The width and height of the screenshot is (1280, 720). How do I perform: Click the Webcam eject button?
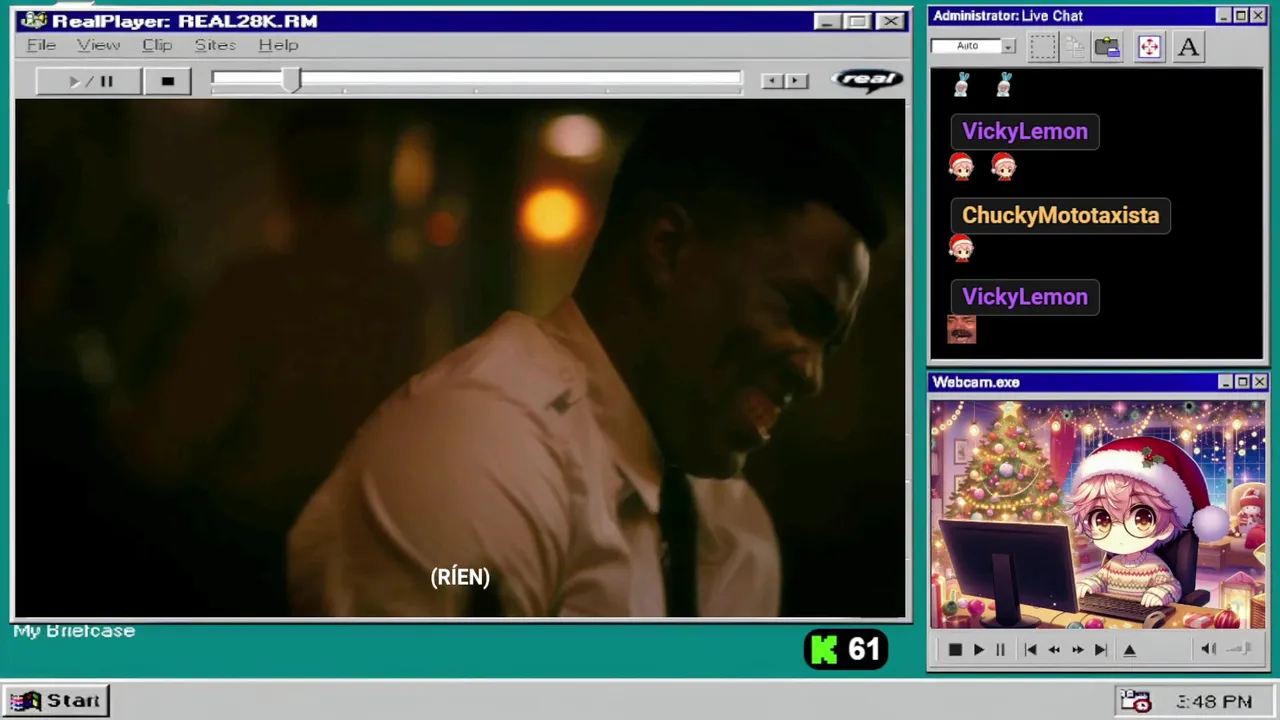pos(1130,650)
